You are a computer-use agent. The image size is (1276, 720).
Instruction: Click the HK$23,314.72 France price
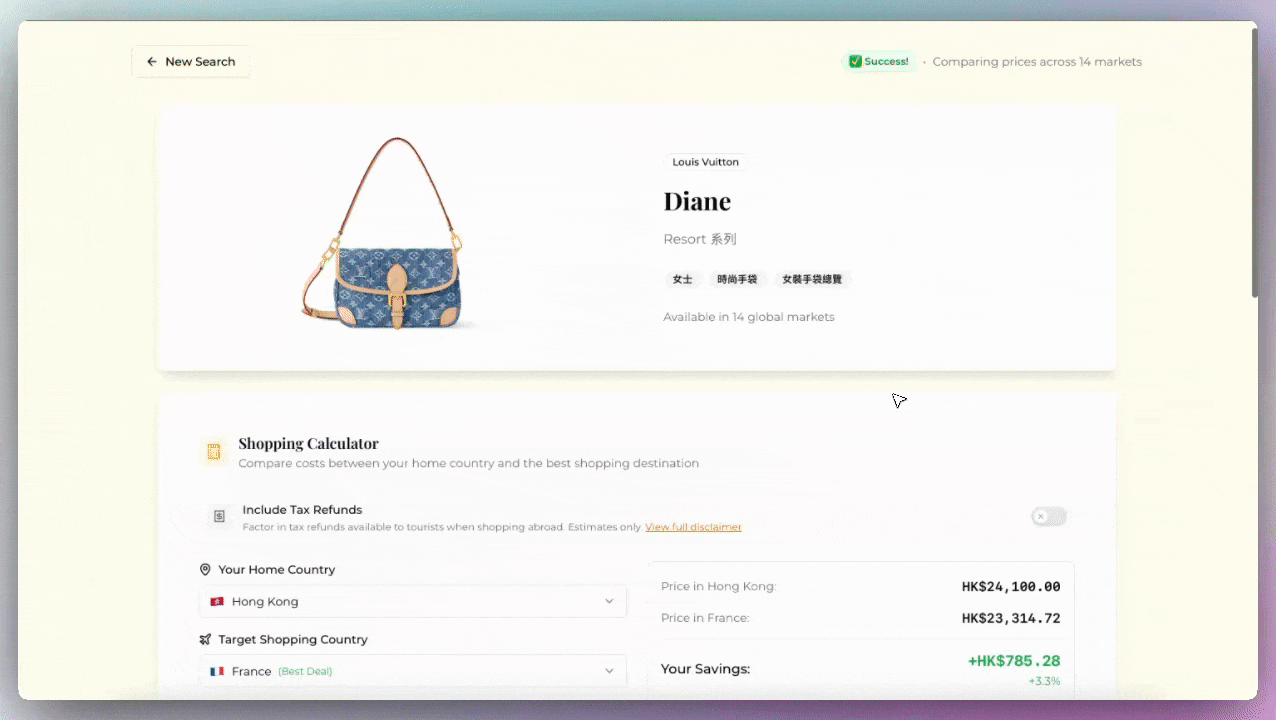pos(1011,619)
